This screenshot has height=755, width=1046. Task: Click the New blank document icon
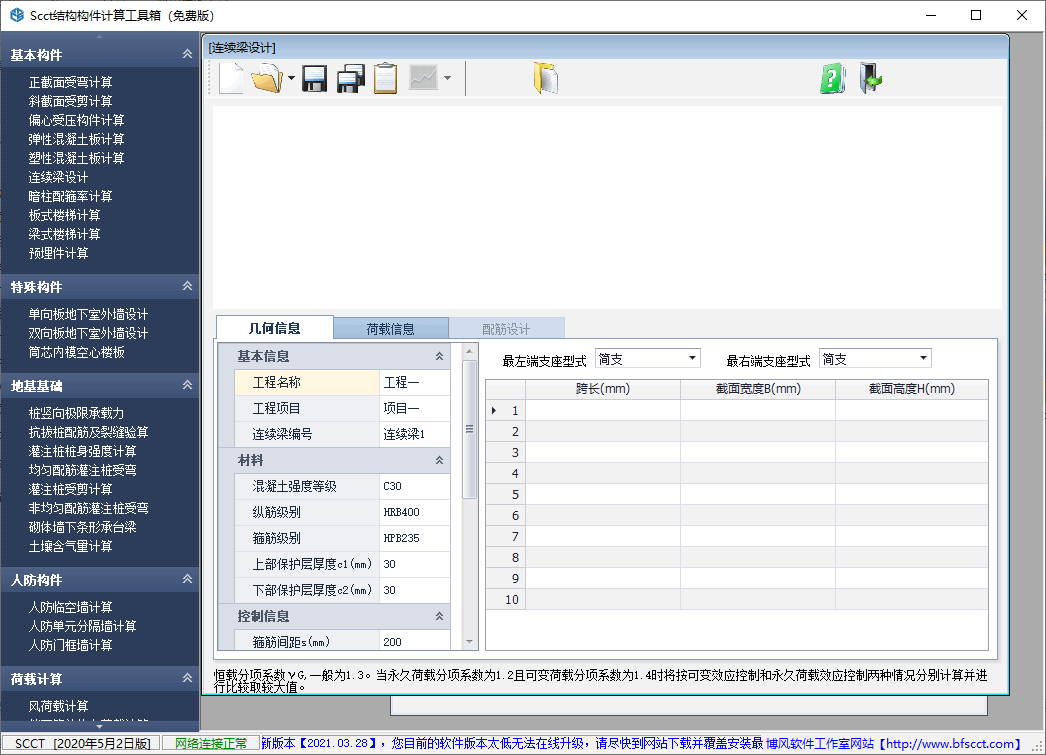click(x=231, y=79)
